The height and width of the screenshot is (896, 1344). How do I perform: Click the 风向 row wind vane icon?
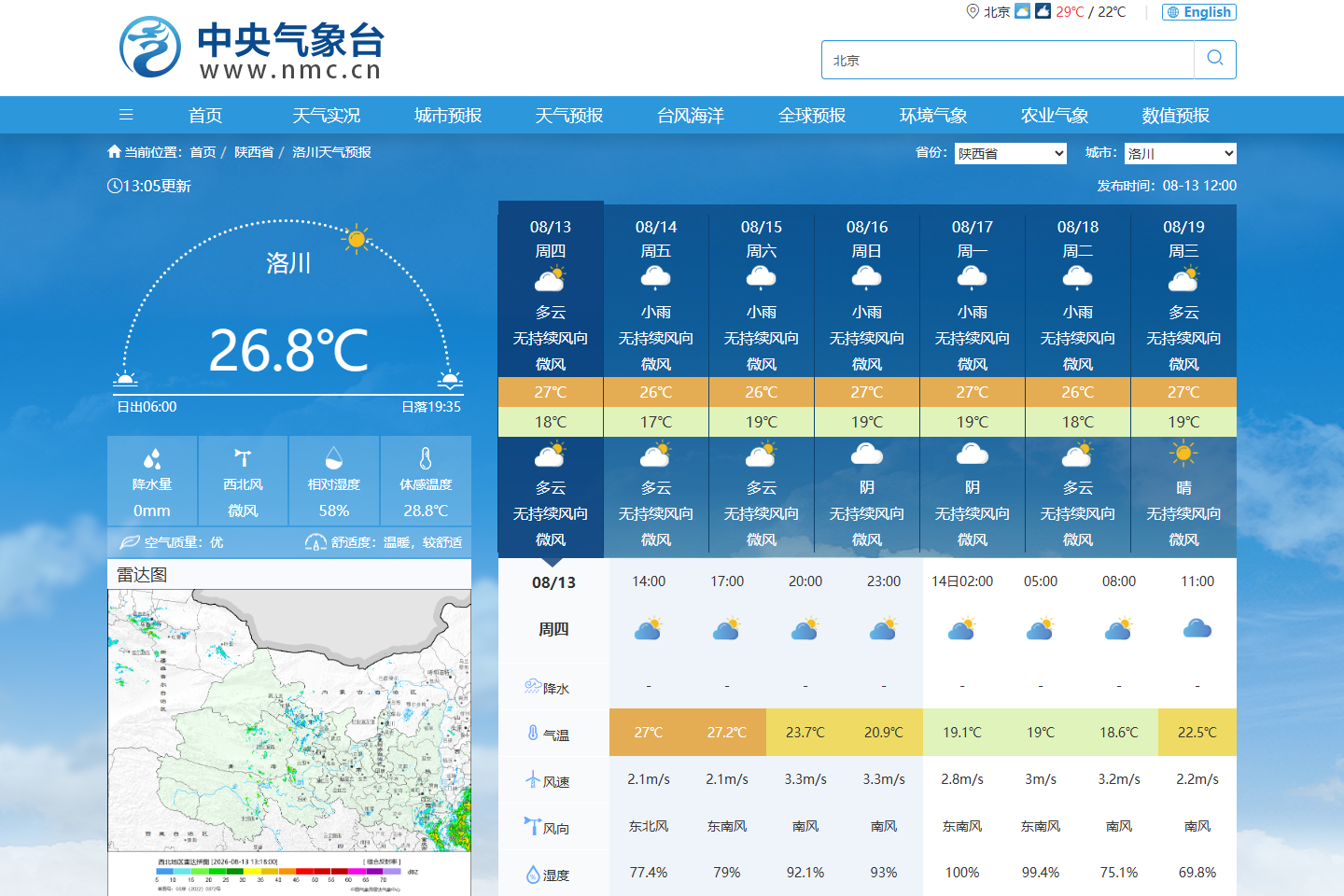point(533,826)
